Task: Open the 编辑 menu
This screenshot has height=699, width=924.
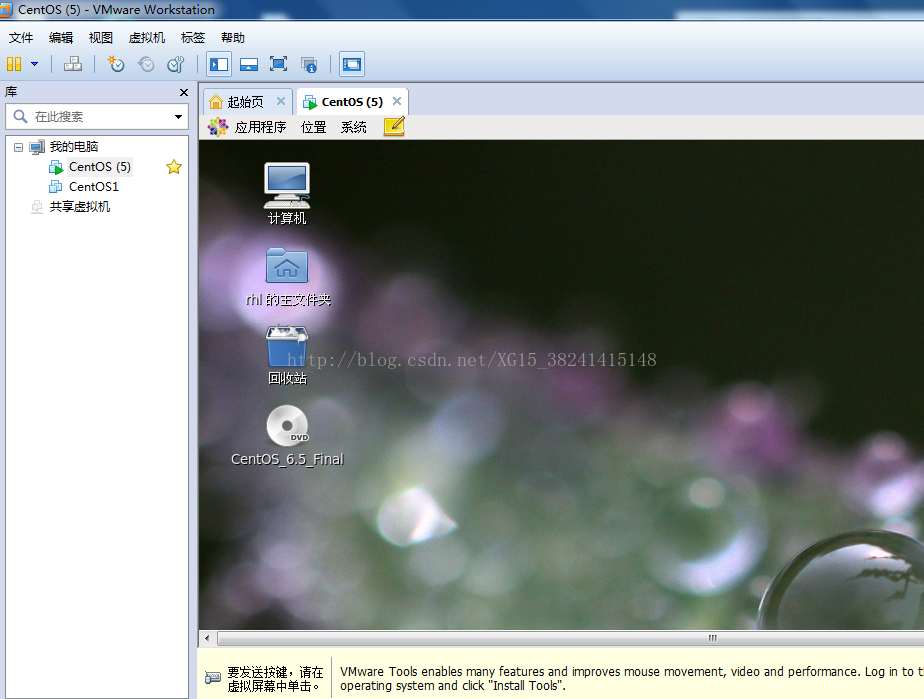Action: 61,38
